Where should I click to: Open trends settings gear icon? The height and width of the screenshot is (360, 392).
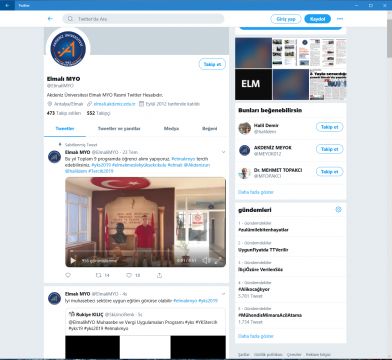coord(338,209)
